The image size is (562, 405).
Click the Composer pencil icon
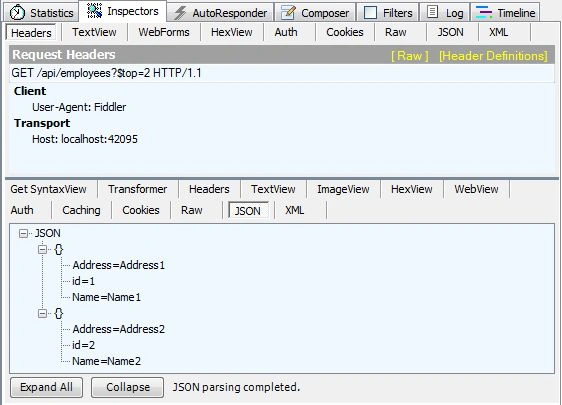(288, 13)
